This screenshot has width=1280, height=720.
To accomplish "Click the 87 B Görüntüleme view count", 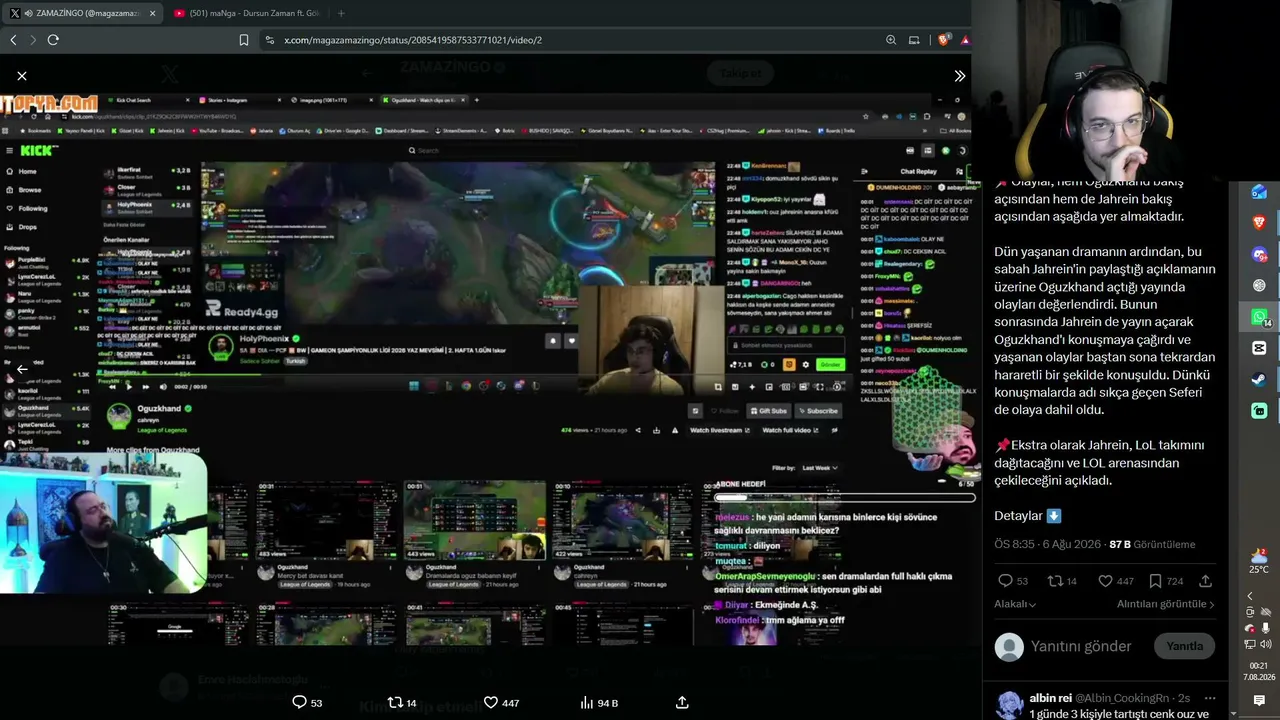I will (1152, 545).
